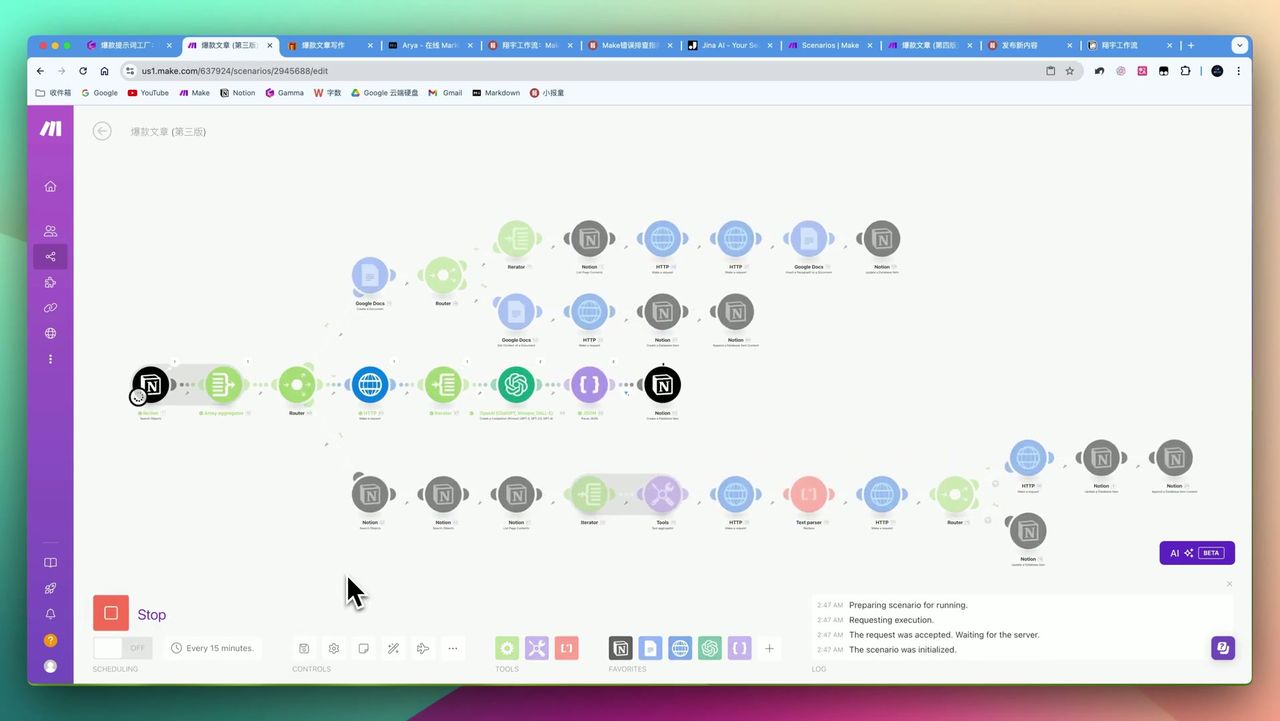The width and height of the screenshot is (1280, 721).
Task: Click the Connections link icon in the sidebar
Action: click(x=50, y=308)
